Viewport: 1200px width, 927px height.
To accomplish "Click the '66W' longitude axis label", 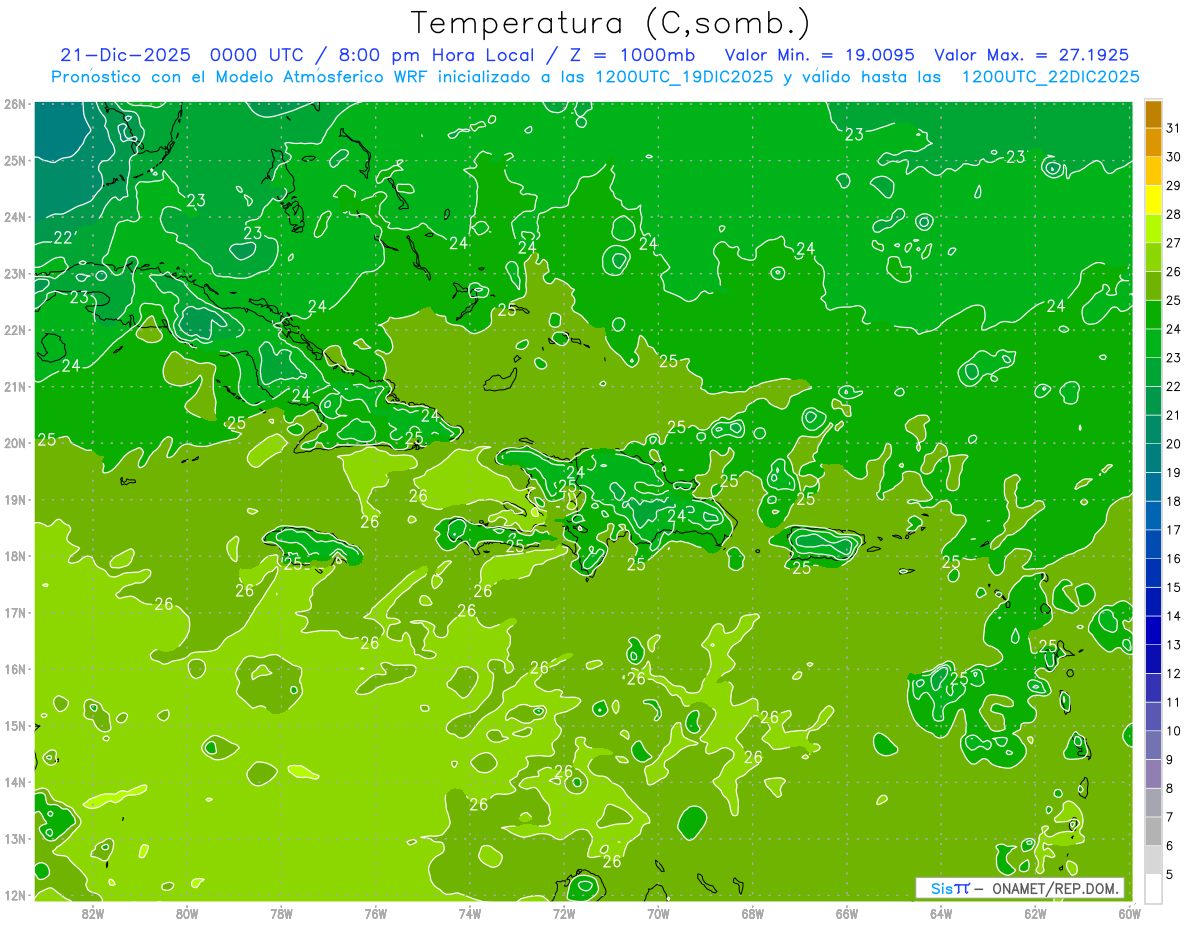I will [847, 914].
